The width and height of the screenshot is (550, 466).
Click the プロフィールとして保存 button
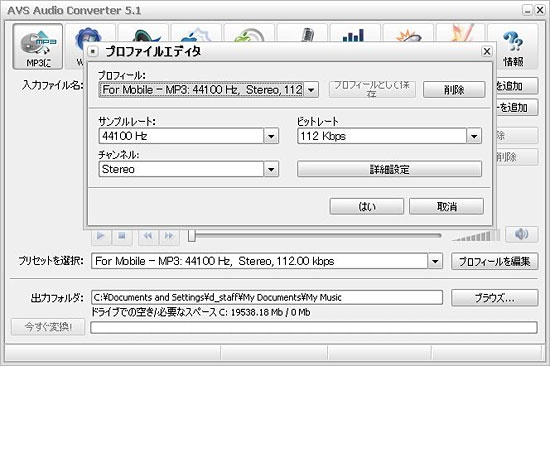pos(372,89)
